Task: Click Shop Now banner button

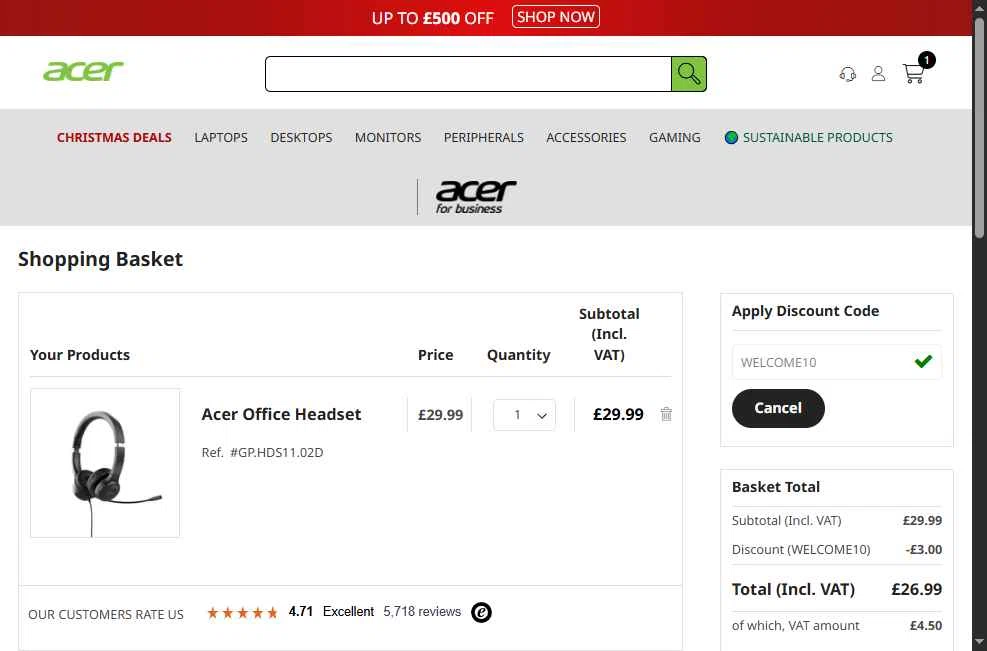Action: [x=556, y=16]
